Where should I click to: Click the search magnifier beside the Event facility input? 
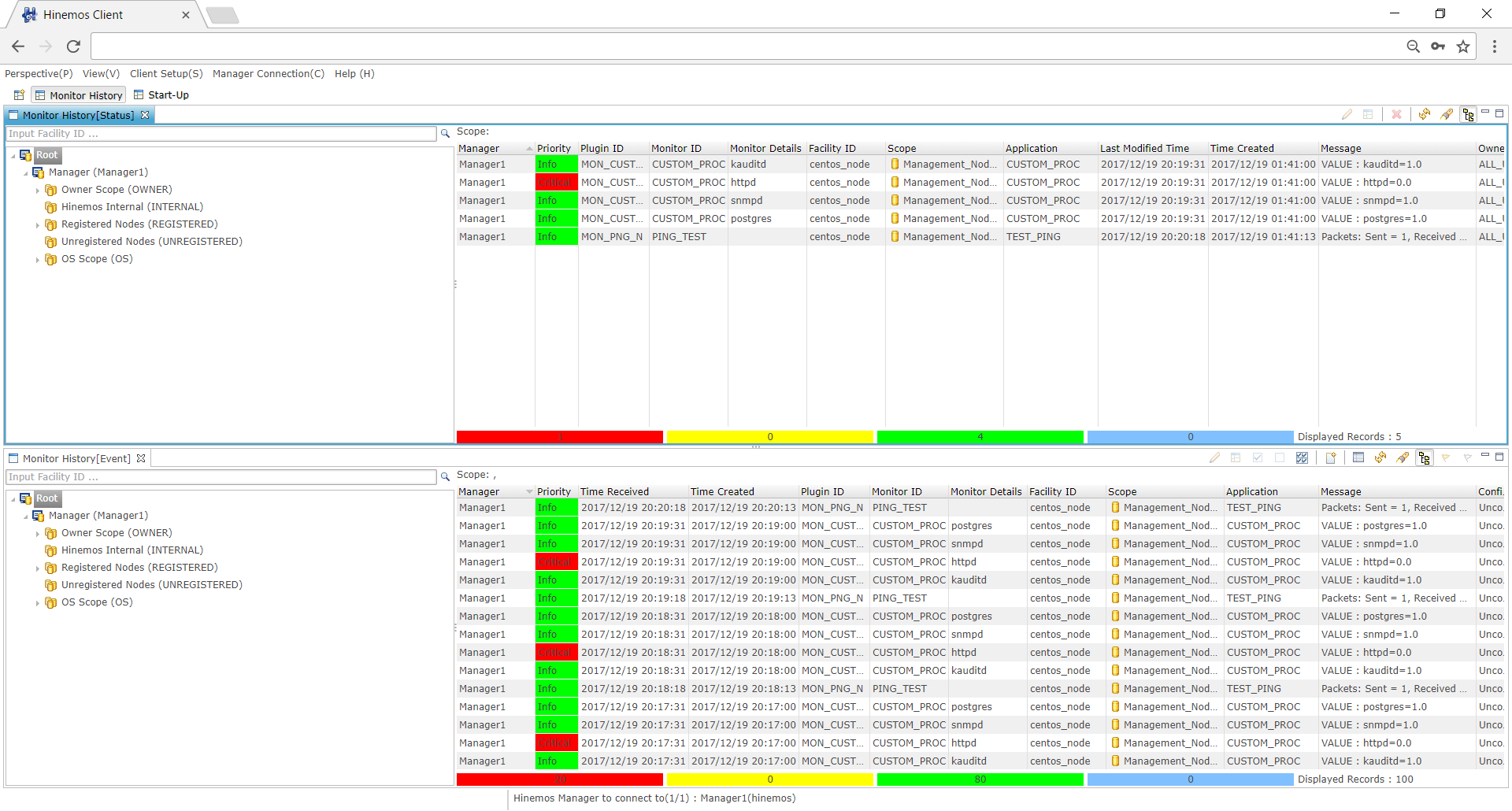[445, 477]
